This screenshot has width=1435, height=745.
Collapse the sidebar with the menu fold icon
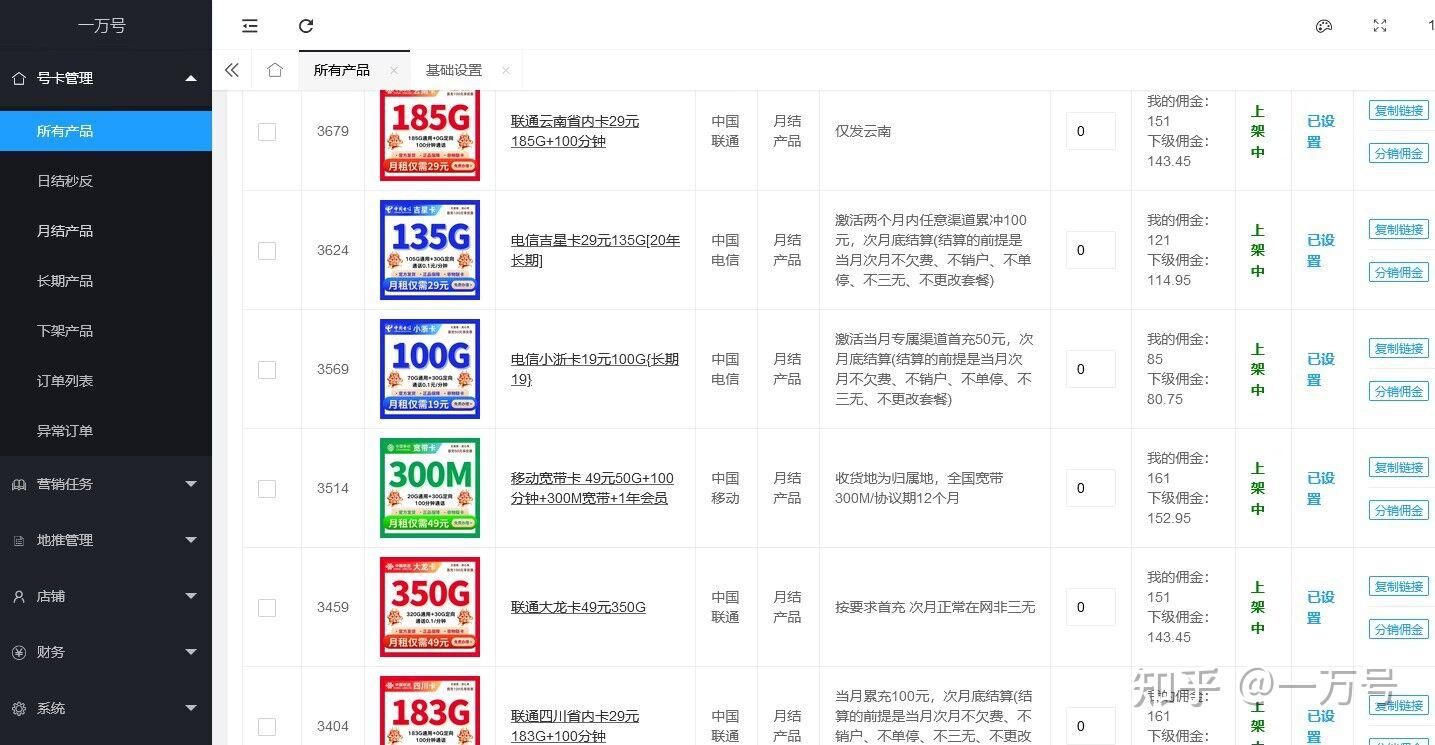(x=250, y=26)
